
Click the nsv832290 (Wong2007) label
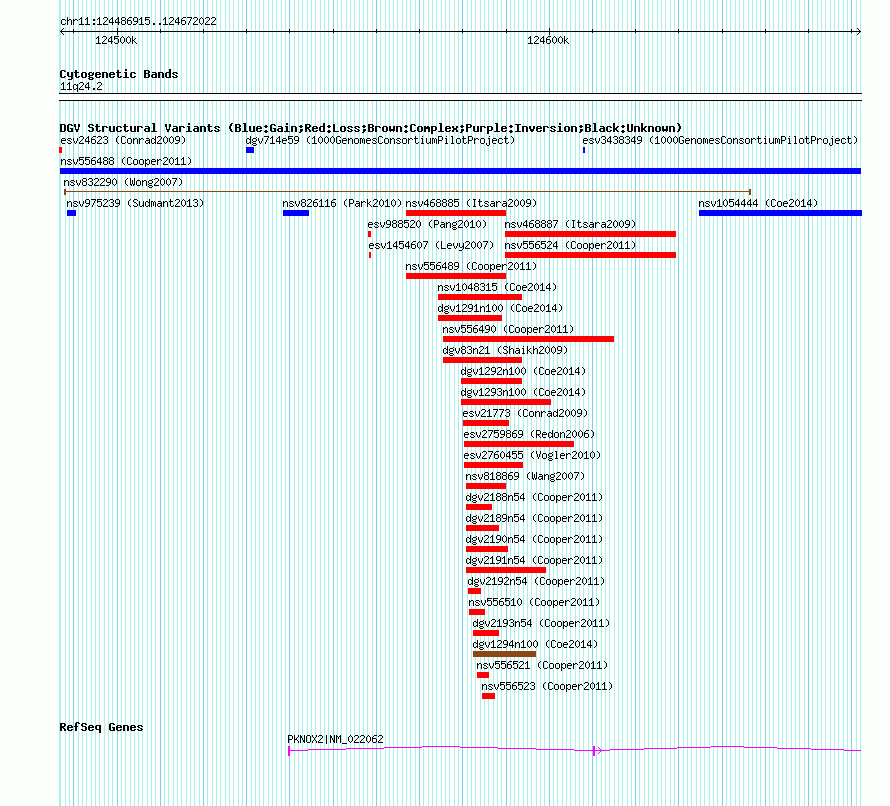click(x=123, y=182)
